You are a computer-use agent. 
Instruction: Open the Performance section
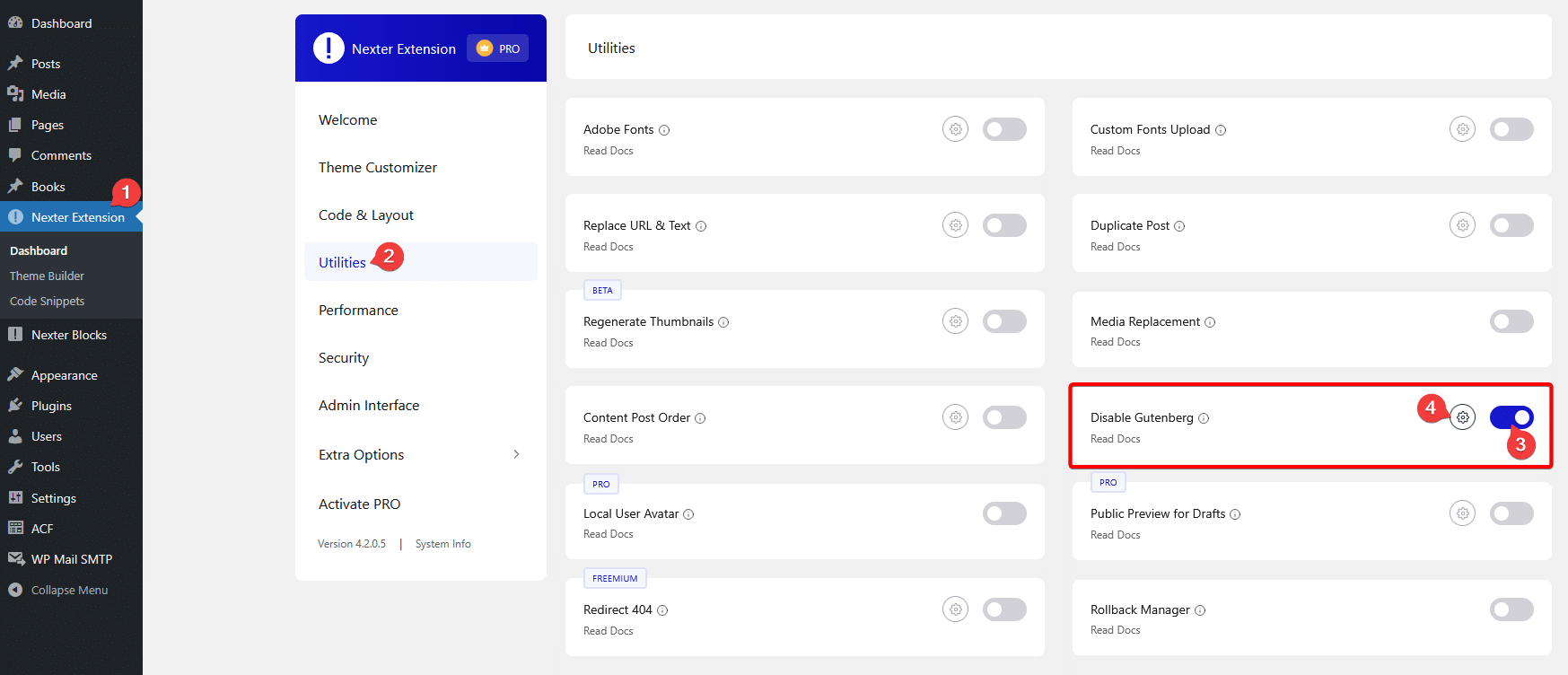click(358, 311)
